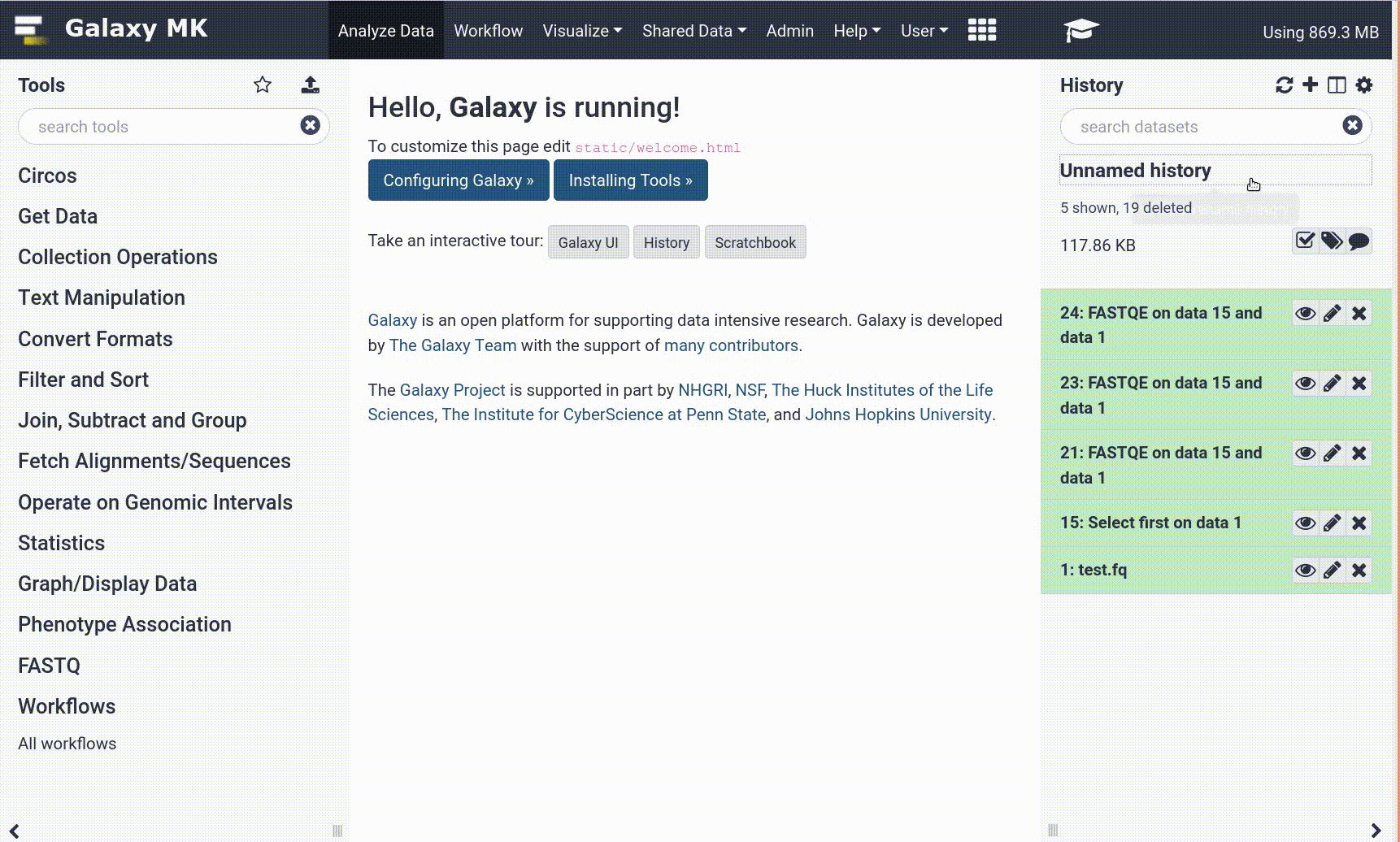
Task: Click the Tools panel resize handle
Action: coord(337,831)
